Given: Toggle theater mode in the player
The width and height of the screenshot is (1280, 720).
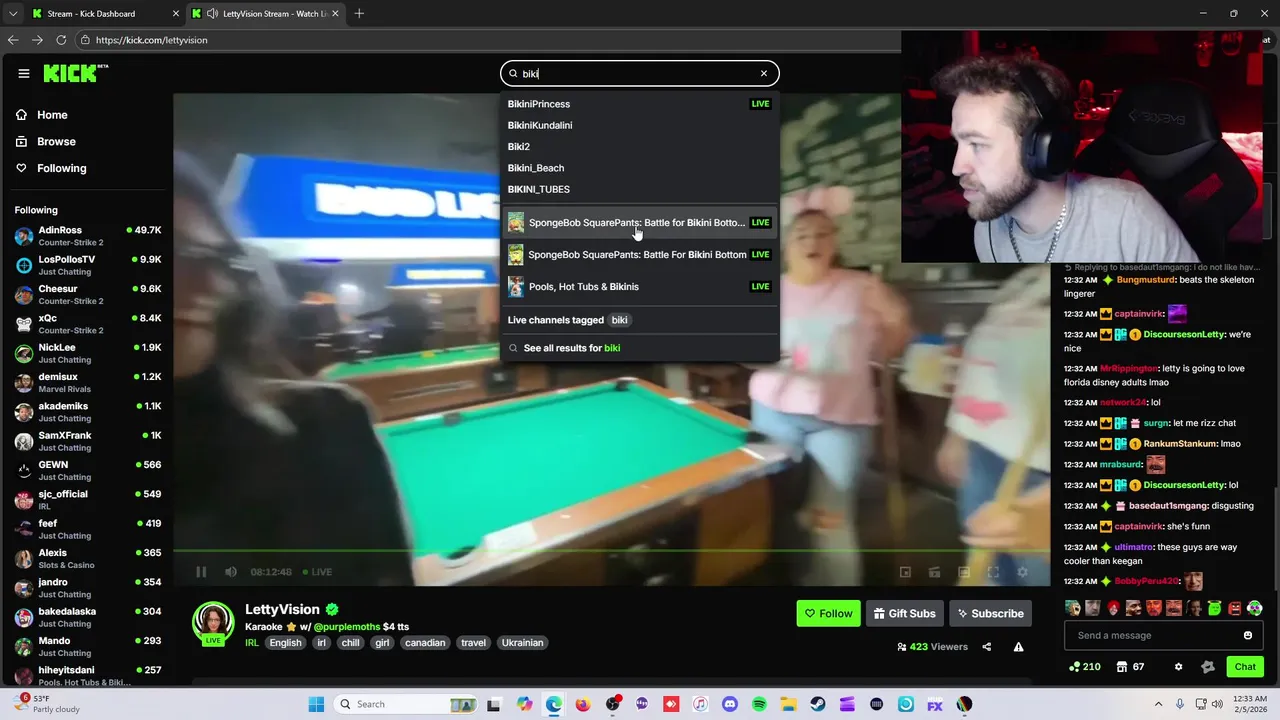Looking at the screenshot, I should [964, 572].
